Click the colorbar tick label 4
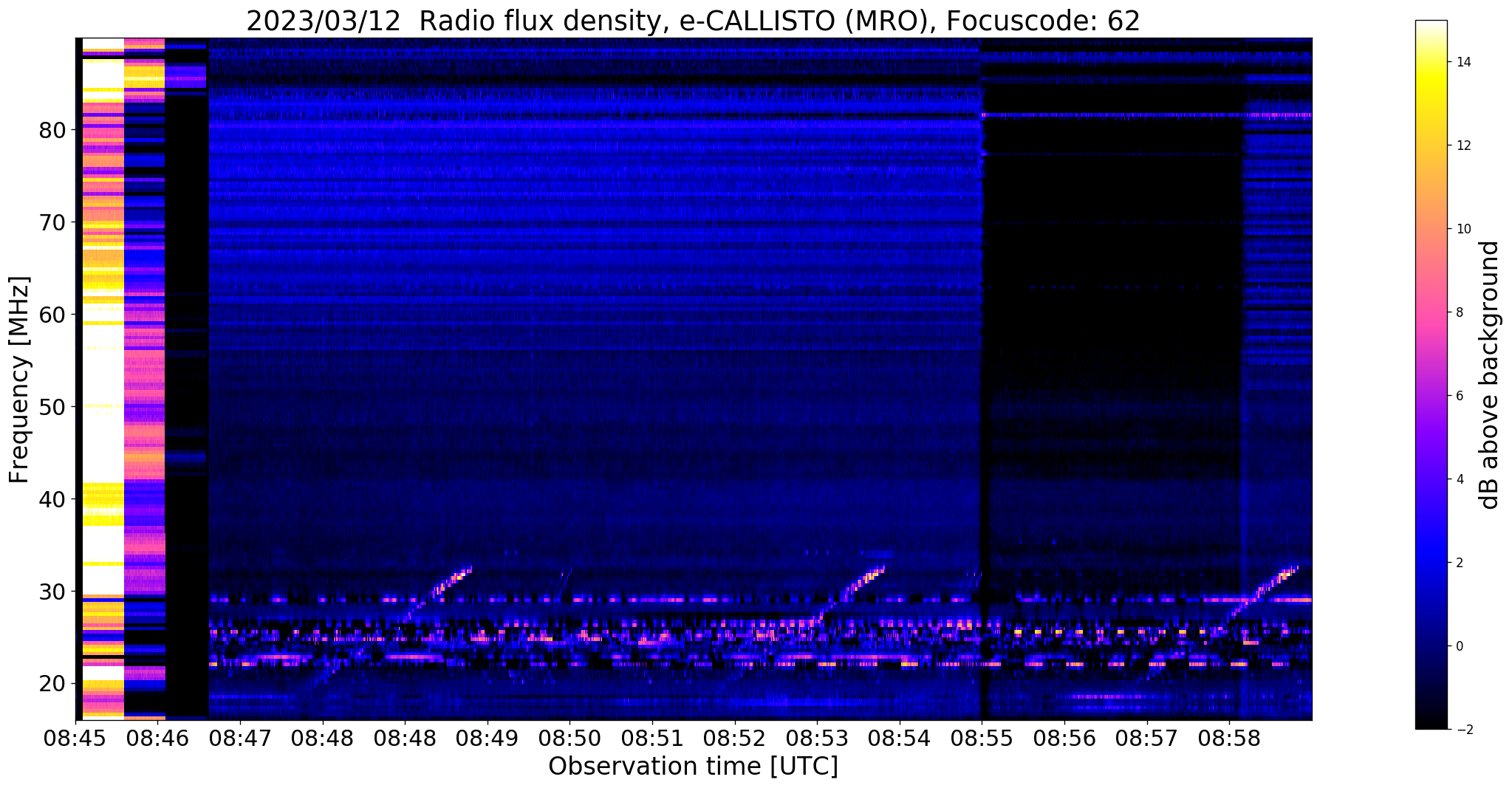 (1460, 479)
